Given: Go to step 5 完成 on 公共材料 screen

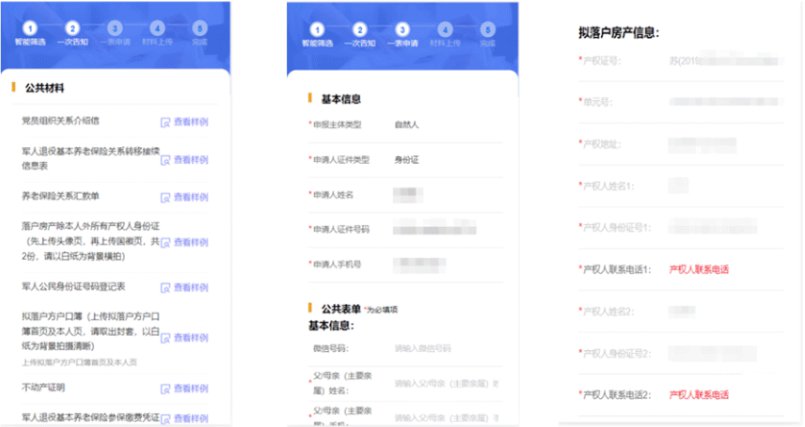Looking at the screenshot, I should click(x=199, y=33).
